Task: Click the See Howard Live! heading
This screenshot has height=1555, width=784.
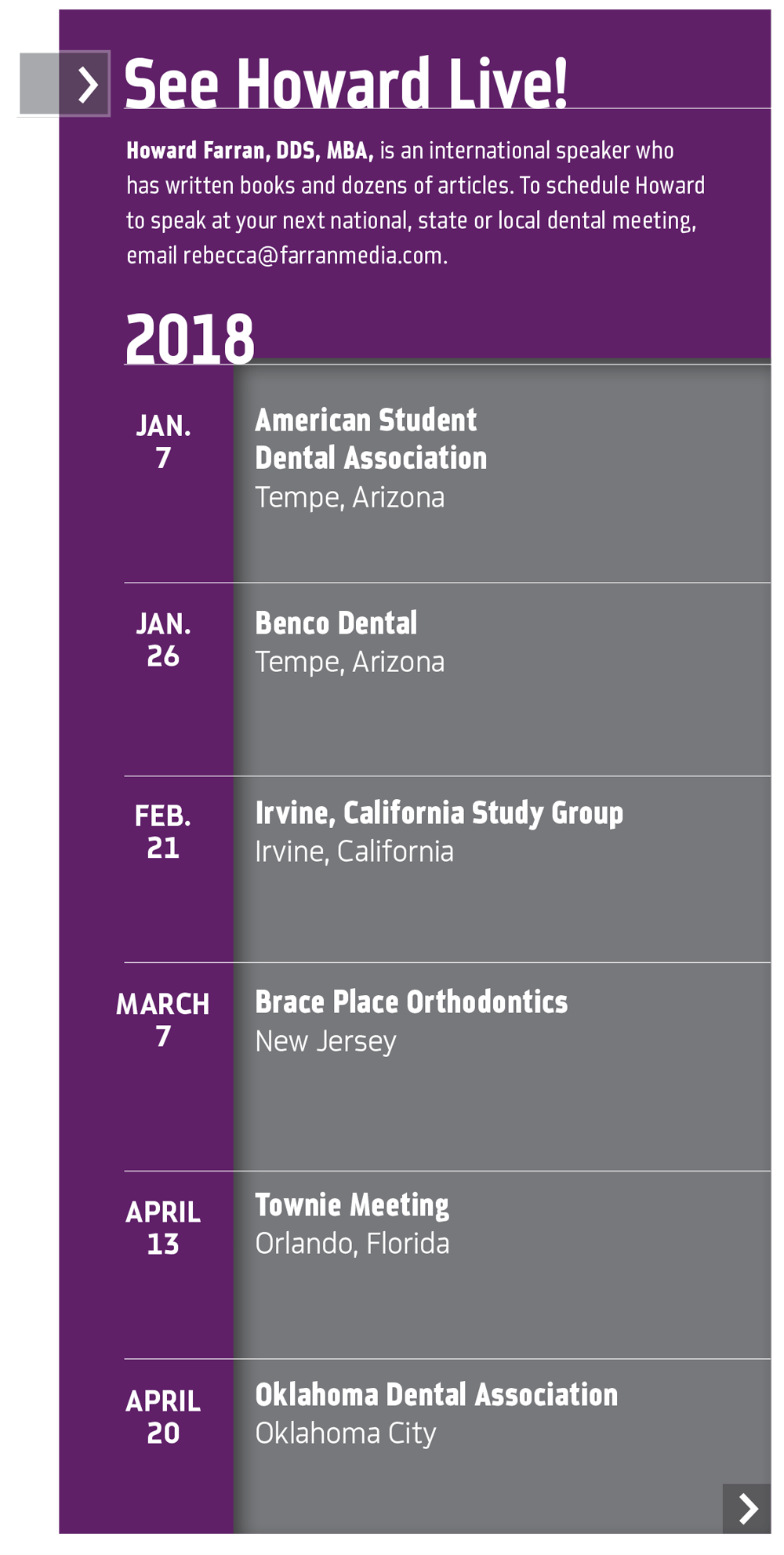Action: 346,83
